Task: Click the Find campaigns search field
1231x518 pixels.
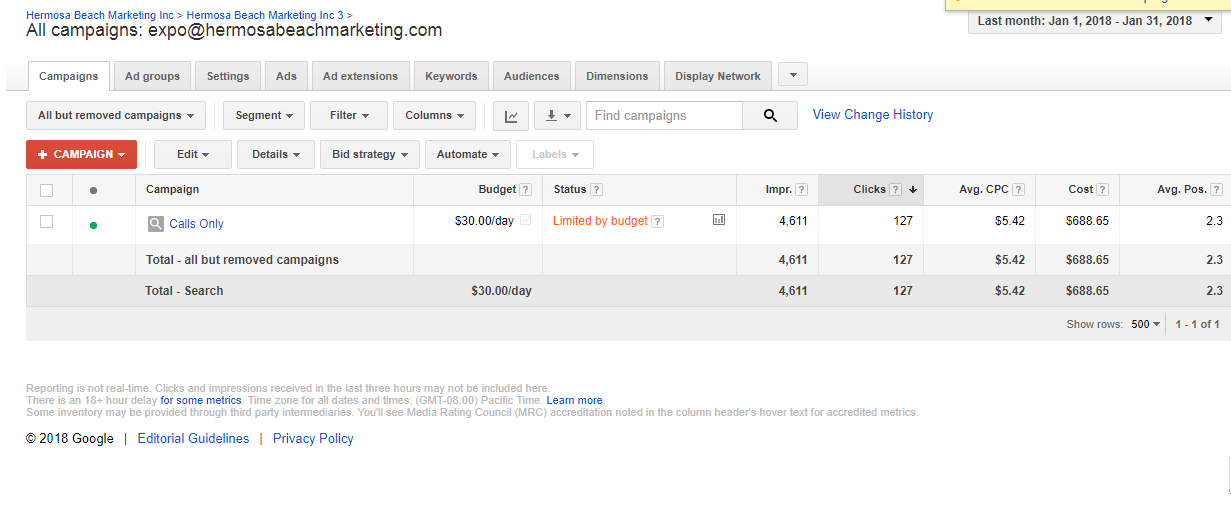Action: (x=664, y=116)
